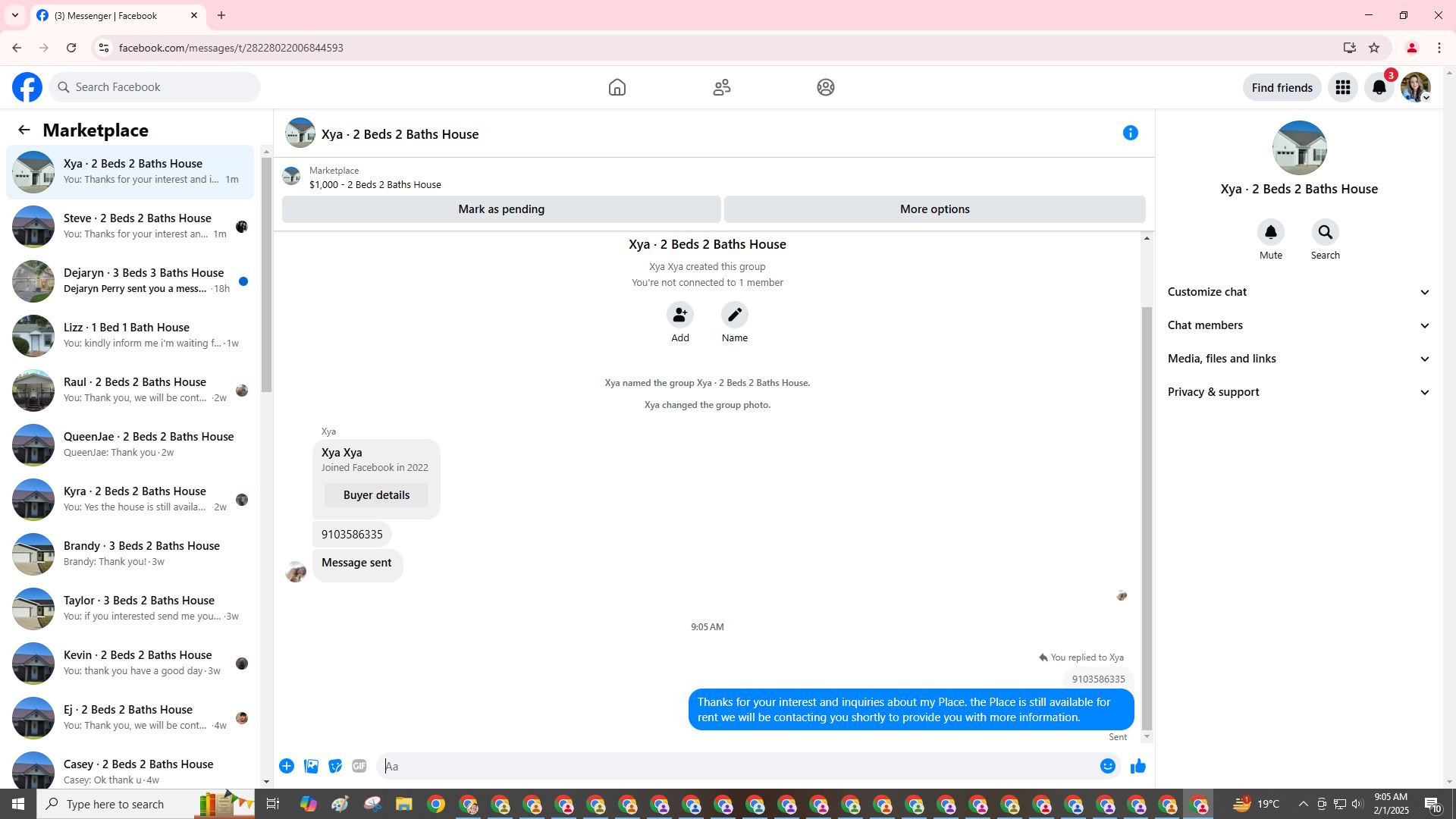Expand the Customize chat section

pyautogui.click(x=1298, y=292)
